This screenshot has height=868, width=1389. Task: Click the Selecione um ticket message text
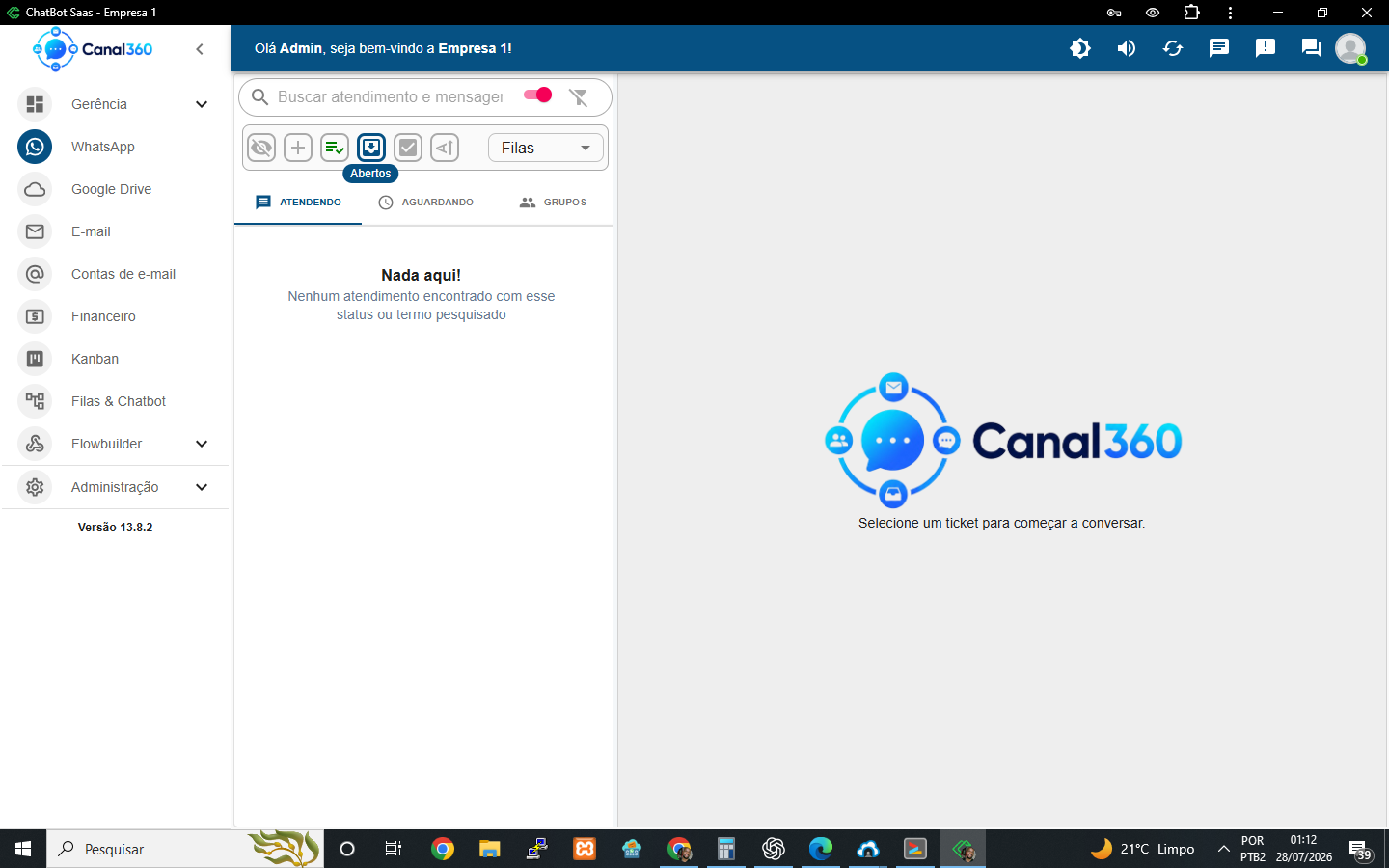(1001, 523)
